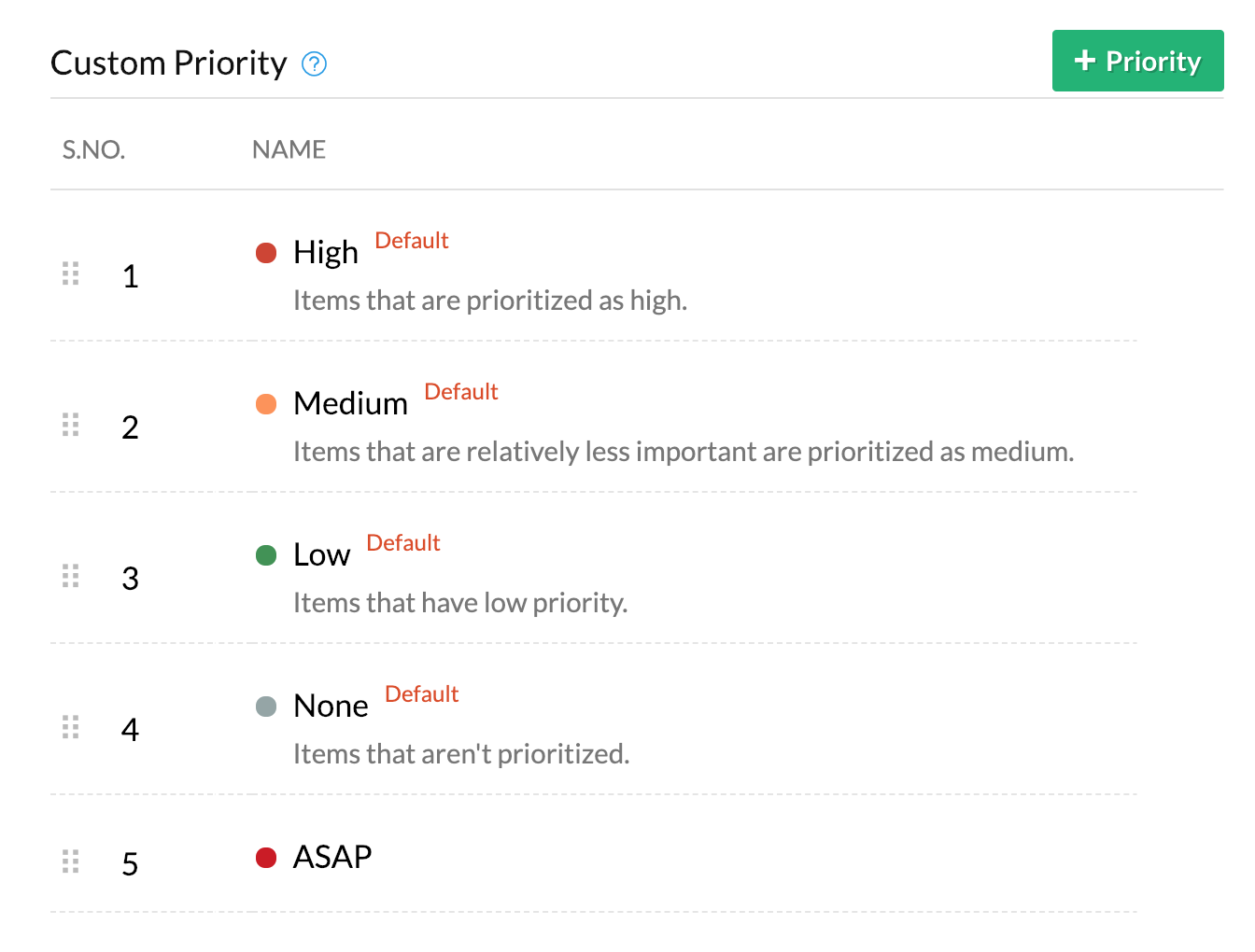Click the green Low priority color dot
This screenshot has height=952, width=1255.
tap(266, 555)
